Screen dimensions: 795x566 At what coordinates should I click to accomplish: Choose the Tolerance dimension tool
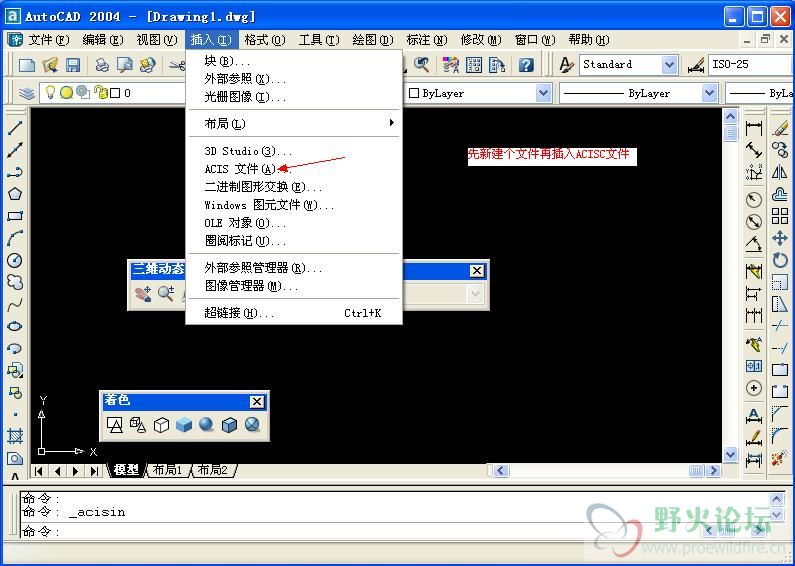coord(754,366)
